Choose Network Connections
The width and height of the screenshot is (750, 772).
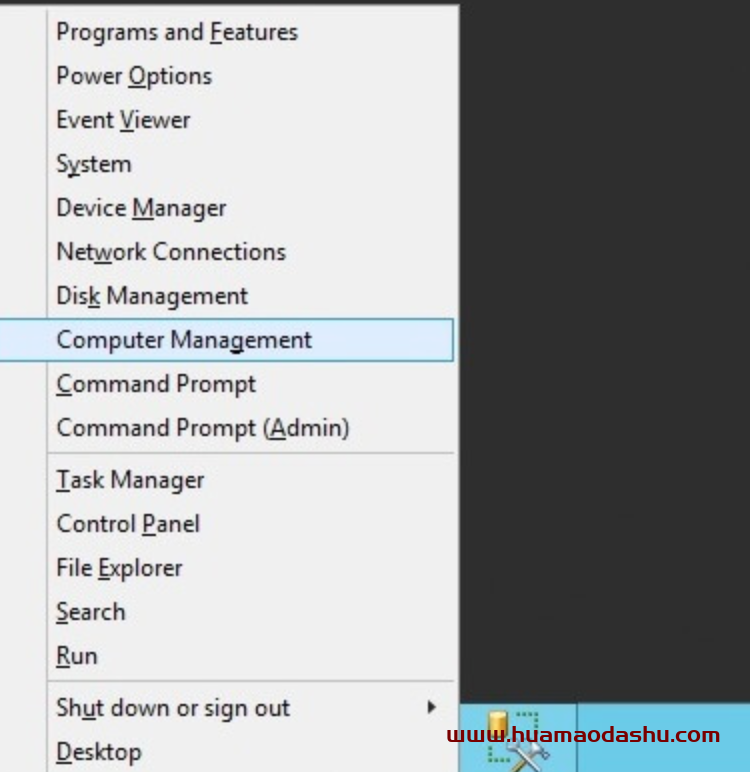(171, 252)
